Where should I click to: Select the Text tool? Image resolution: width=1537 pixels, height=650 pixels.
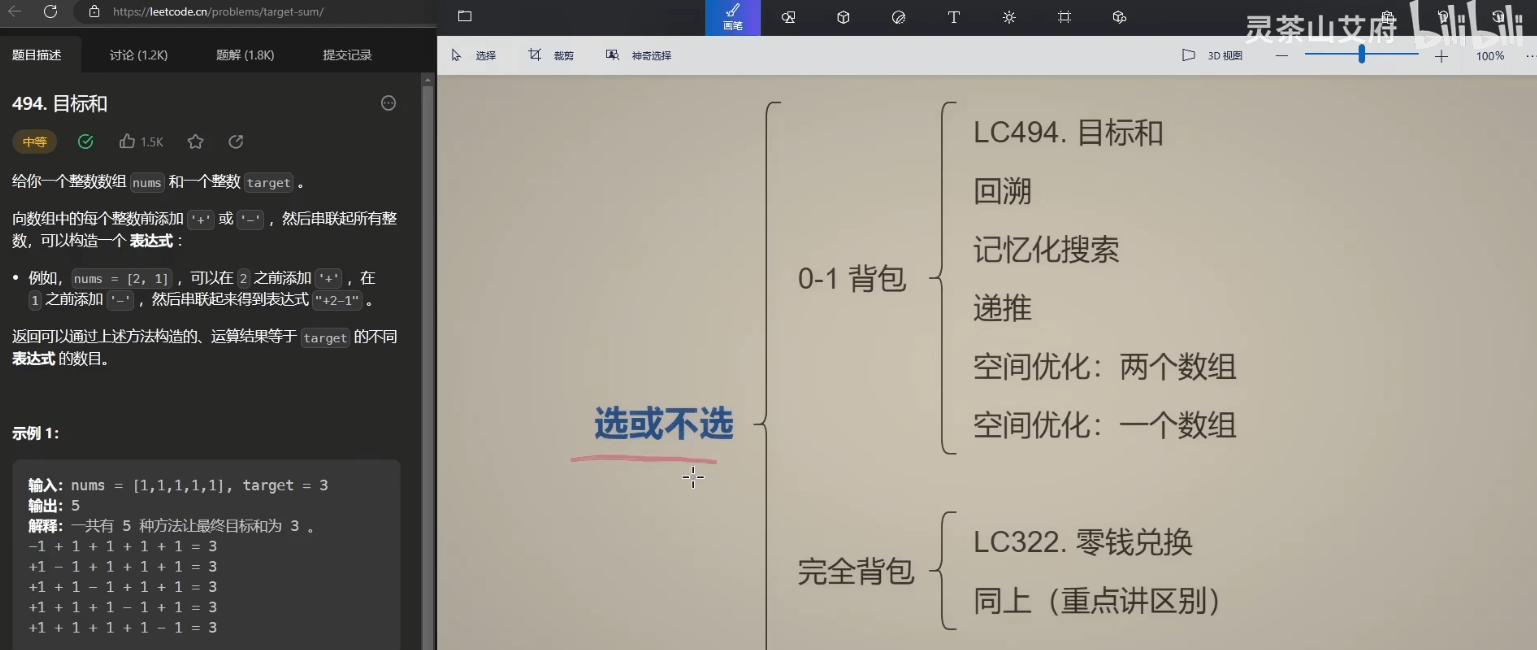tap(953, 17)
